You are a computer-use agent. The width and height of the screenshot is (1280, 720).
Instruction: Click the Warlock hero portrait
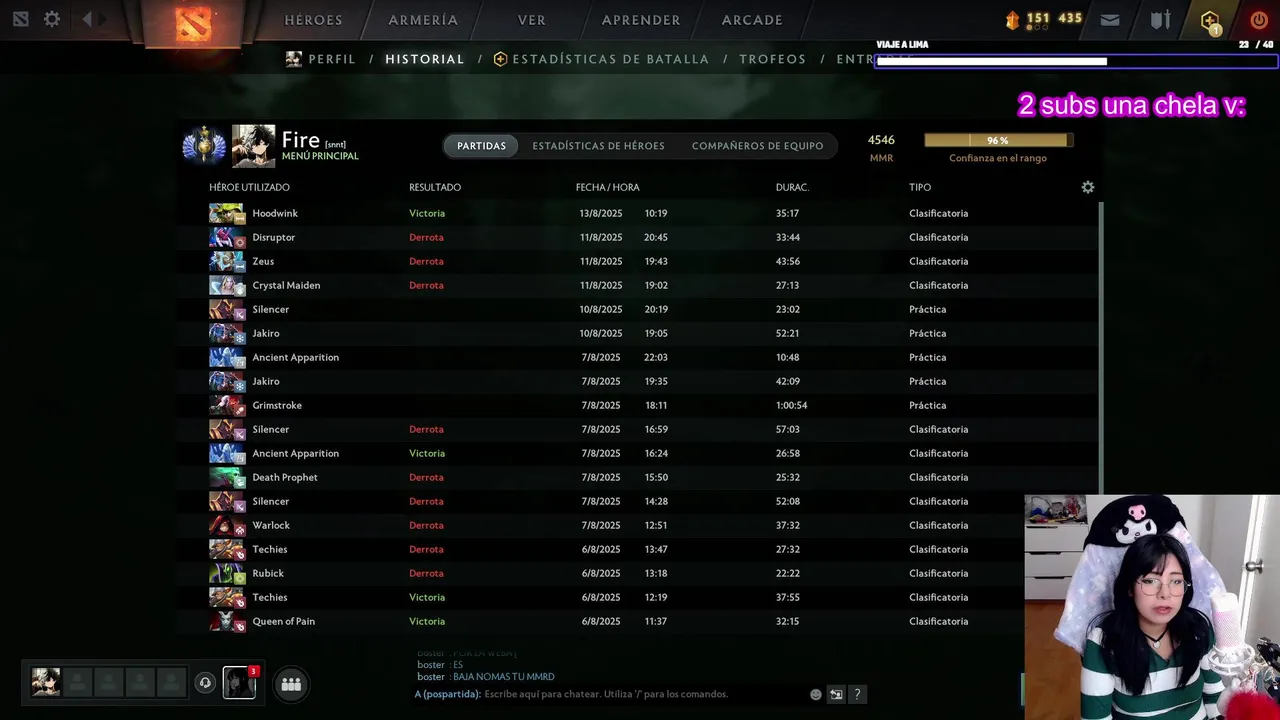coord(227,525)
